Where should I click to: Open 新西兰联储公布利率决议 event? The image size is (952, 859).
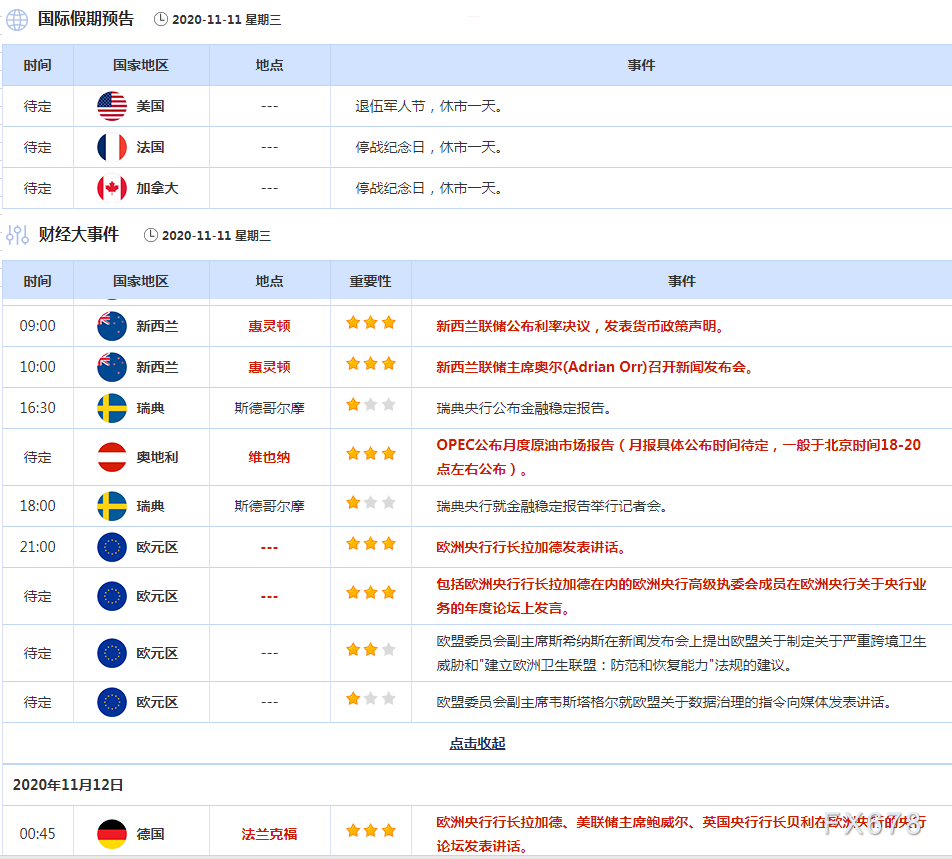[580, 326]
